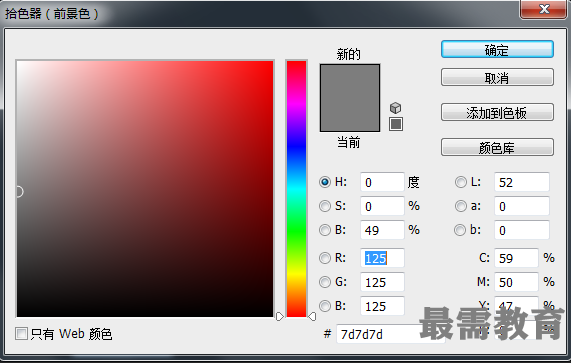
Task: Click the Lab a value field
Action: [x=522, y=206]
